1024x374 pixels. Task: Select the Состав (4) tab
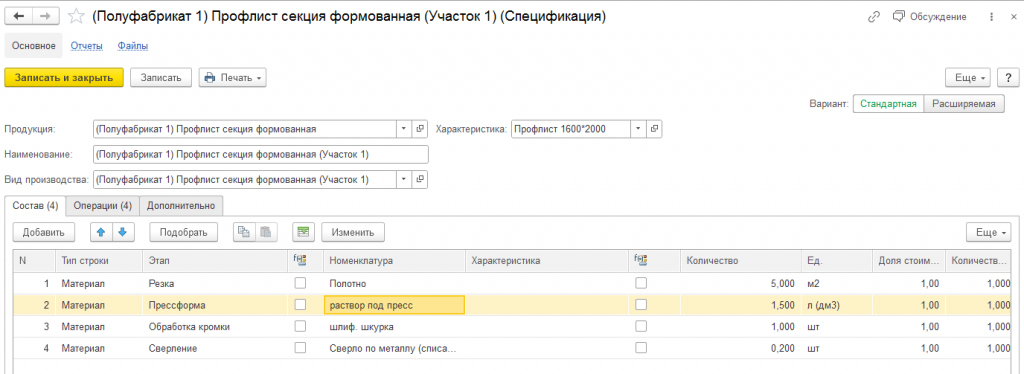click(x=36, y=206)
